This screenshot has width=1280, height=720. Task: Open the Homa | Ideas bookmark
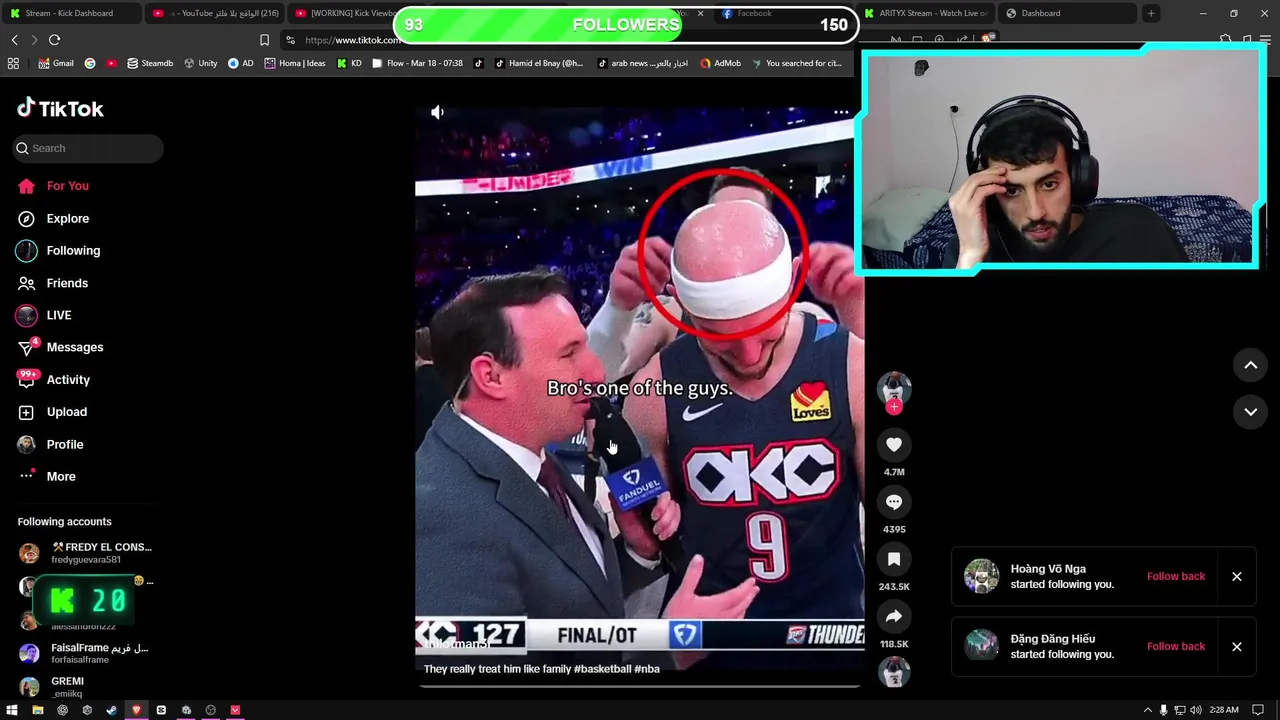[294, 63]
